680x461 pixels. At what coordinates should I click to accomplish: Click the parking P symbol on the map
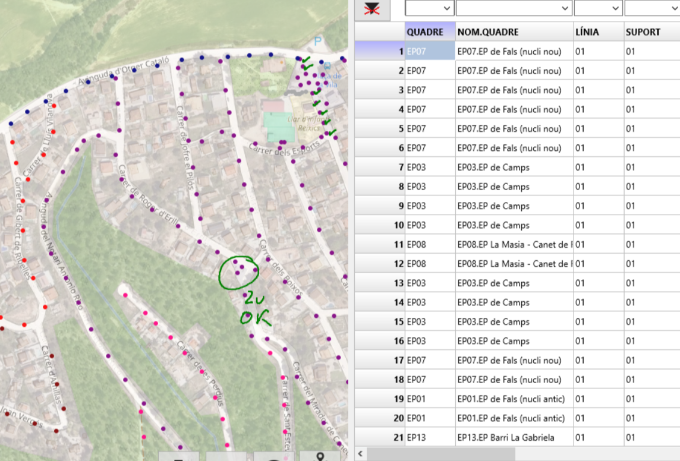(x=318, y=42)
